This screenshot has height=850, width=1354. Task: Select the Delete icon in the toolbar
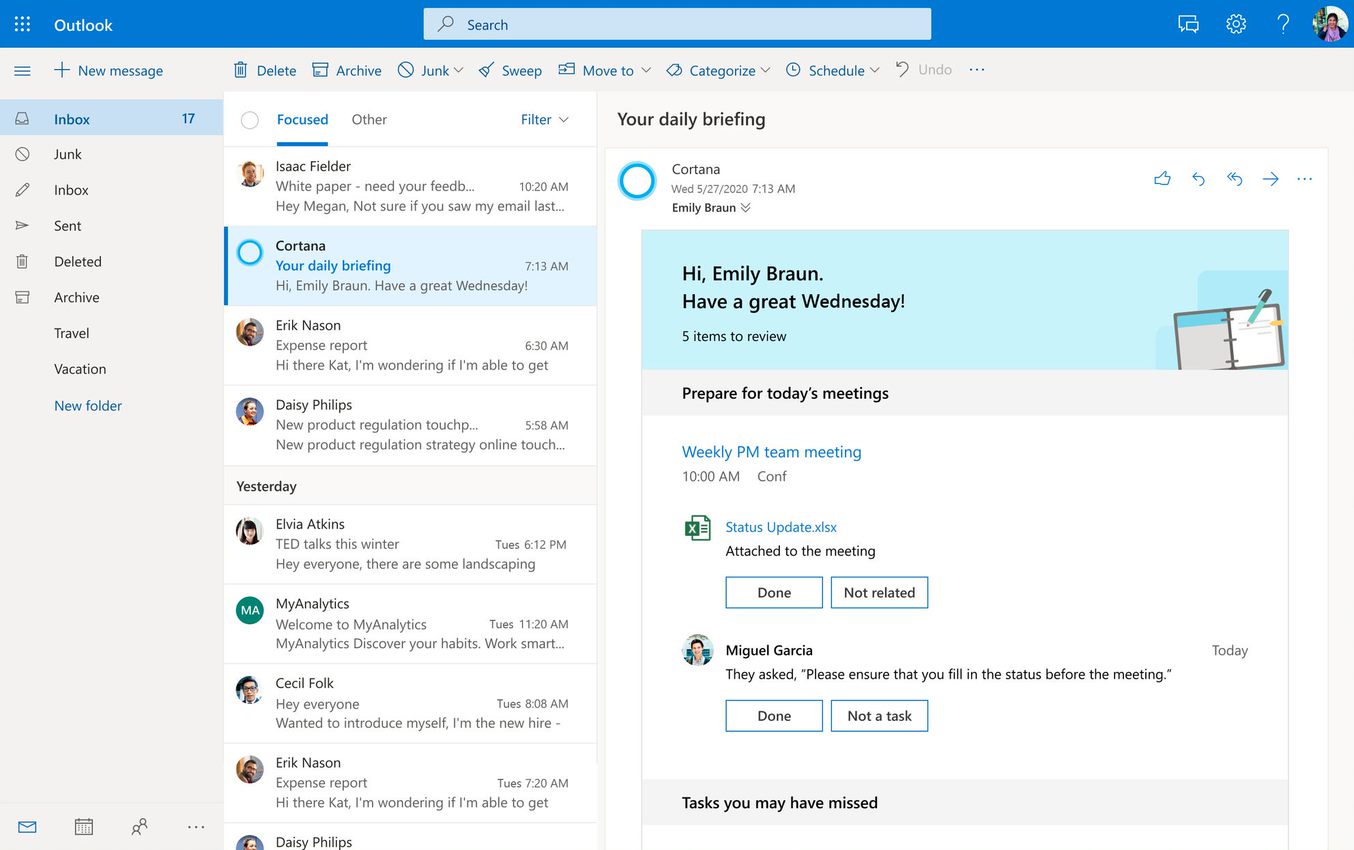coord(240,70)
